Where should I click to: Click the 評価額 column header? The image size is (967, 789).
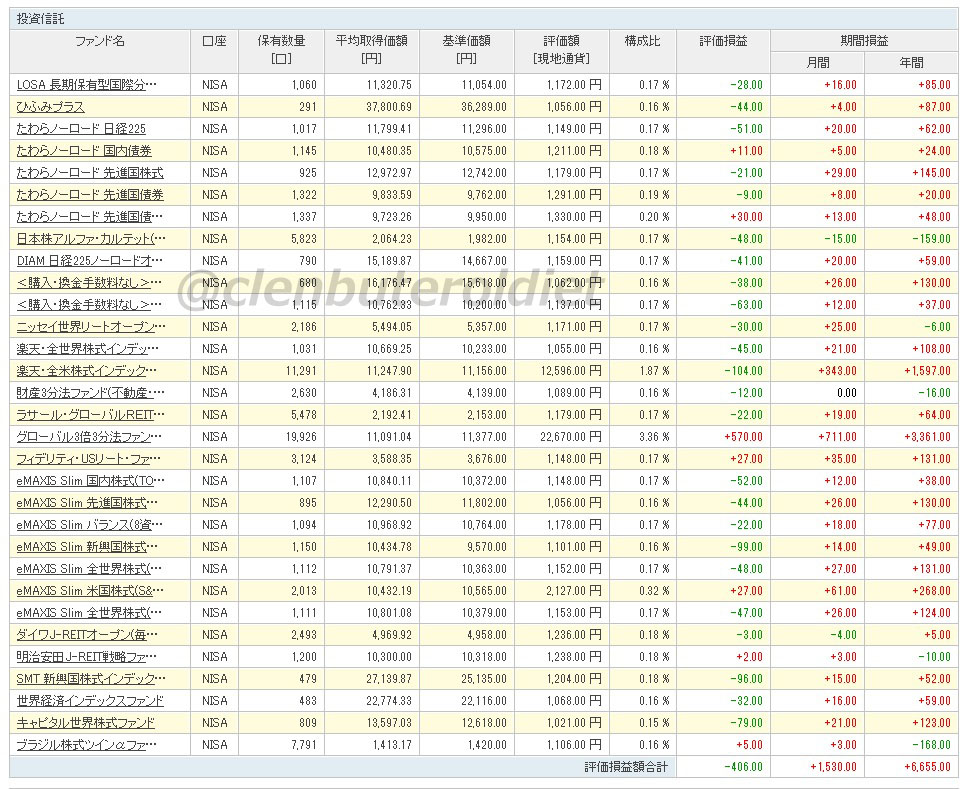561,49
